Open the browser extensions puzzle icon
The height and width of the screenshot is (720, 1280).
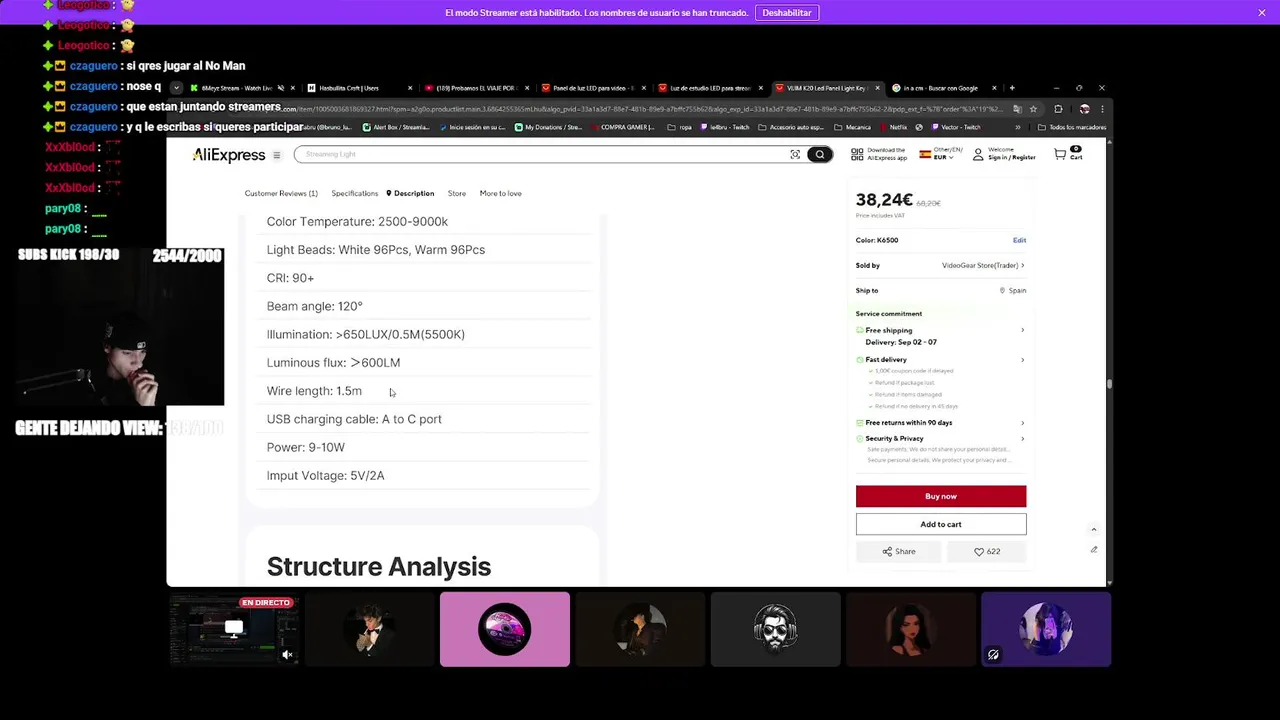(1058, 109)
